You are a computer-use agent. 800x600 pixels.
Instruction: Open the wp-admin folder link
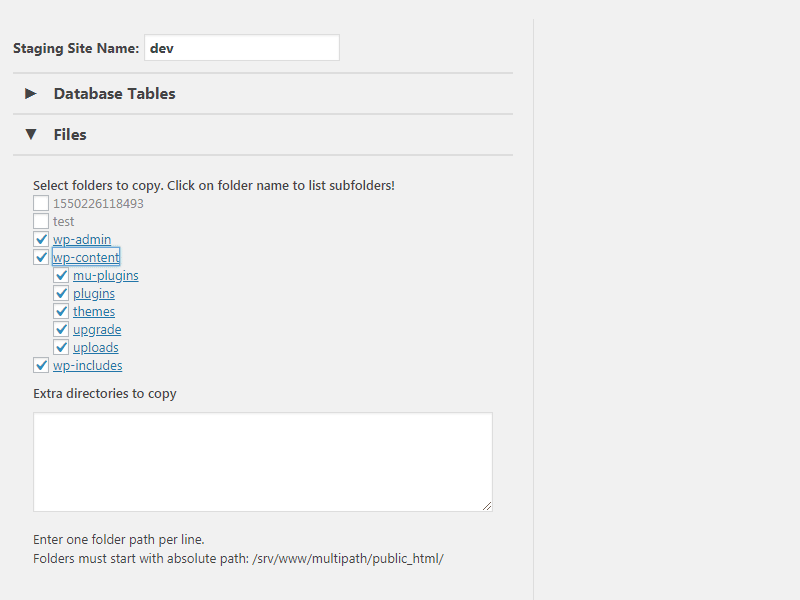point(82,239)
